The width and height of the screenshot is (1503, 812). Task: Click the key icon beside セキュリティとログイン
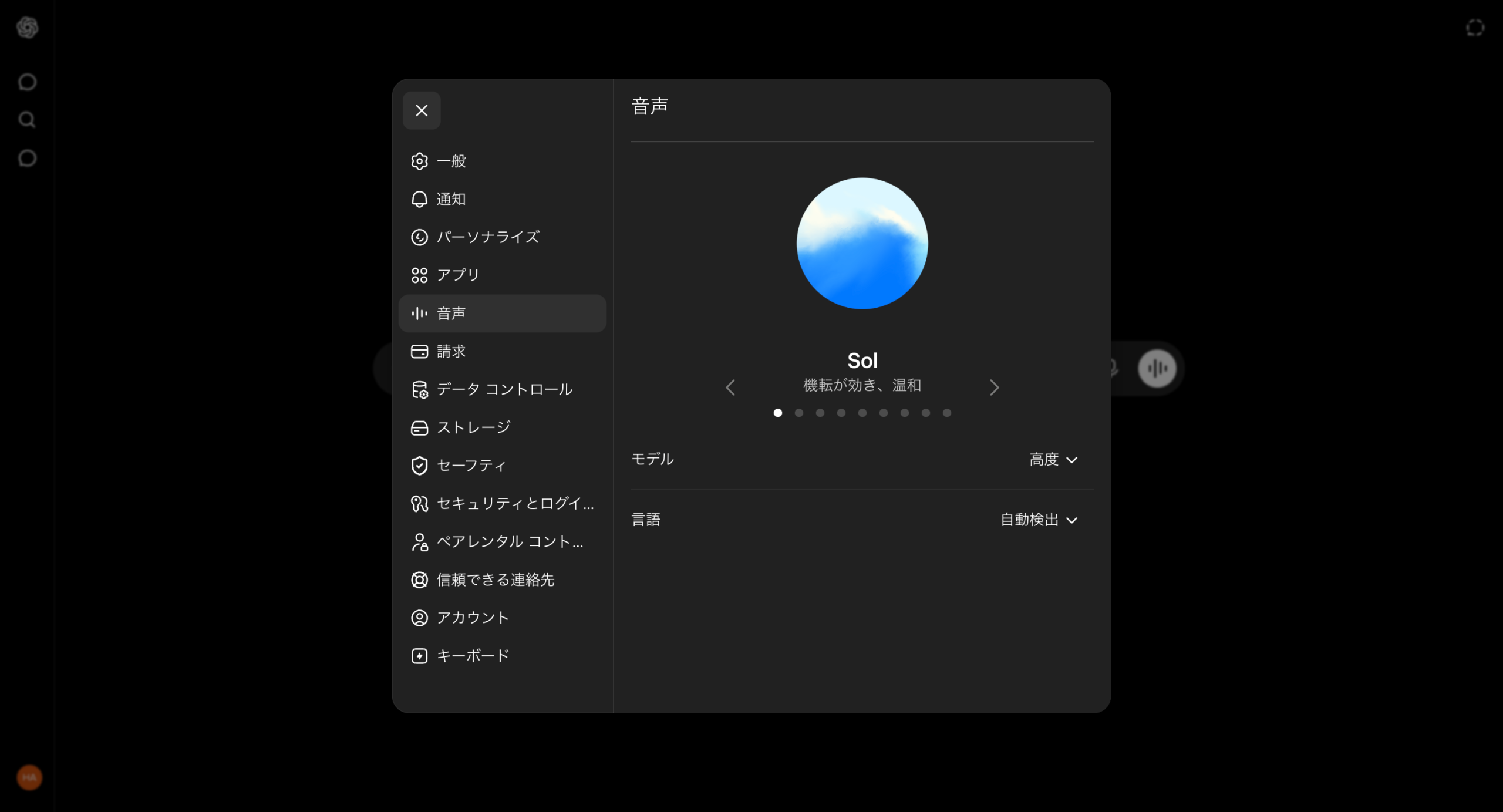click(x=419, y=504)
